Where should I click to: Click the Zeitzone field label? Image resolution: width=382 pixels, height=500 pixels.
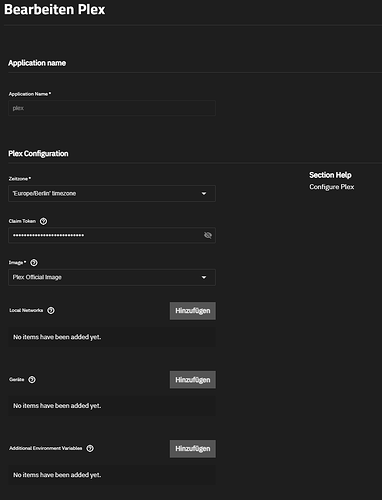pos(20,179)
